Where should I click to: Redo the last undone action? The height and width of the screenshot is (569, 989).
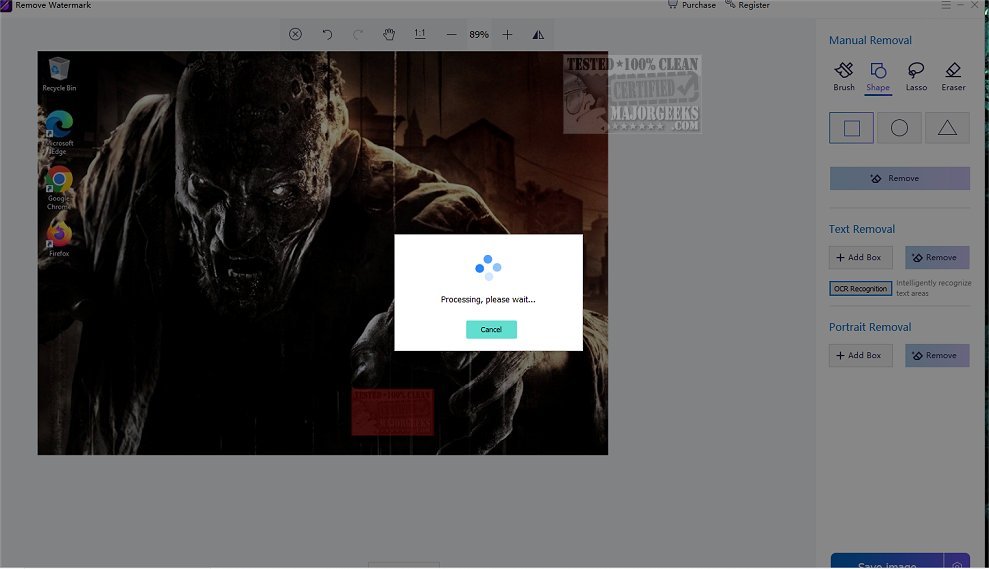pos(358,35)
